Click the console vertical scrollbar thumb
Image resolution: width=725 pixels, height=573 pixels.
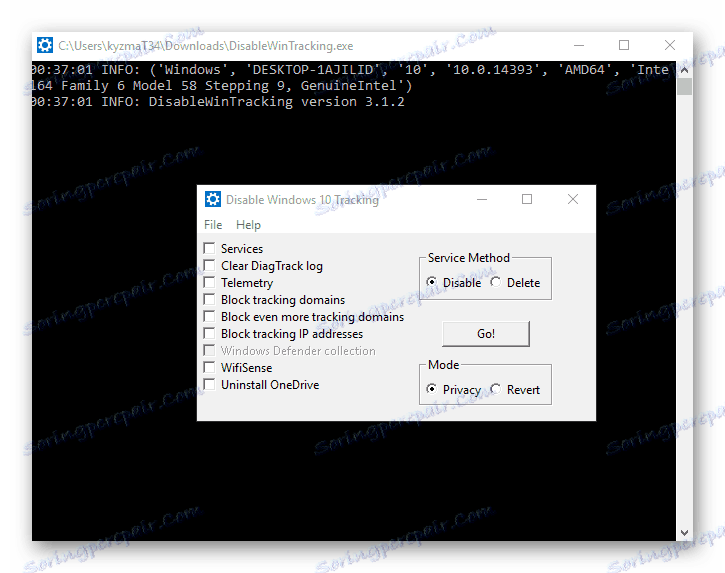pyautogui.click(x=684, y=86)
